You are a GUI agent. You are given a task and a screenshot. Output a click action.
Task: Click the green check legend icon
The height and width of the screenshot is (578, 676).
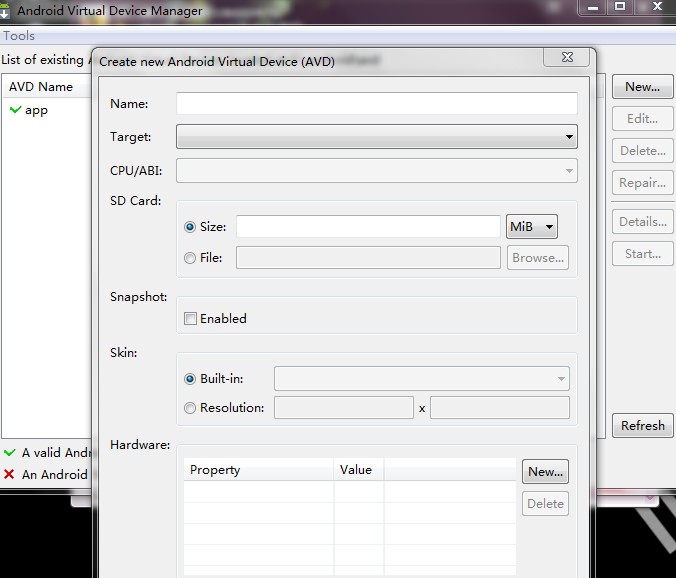pos(9,453)
